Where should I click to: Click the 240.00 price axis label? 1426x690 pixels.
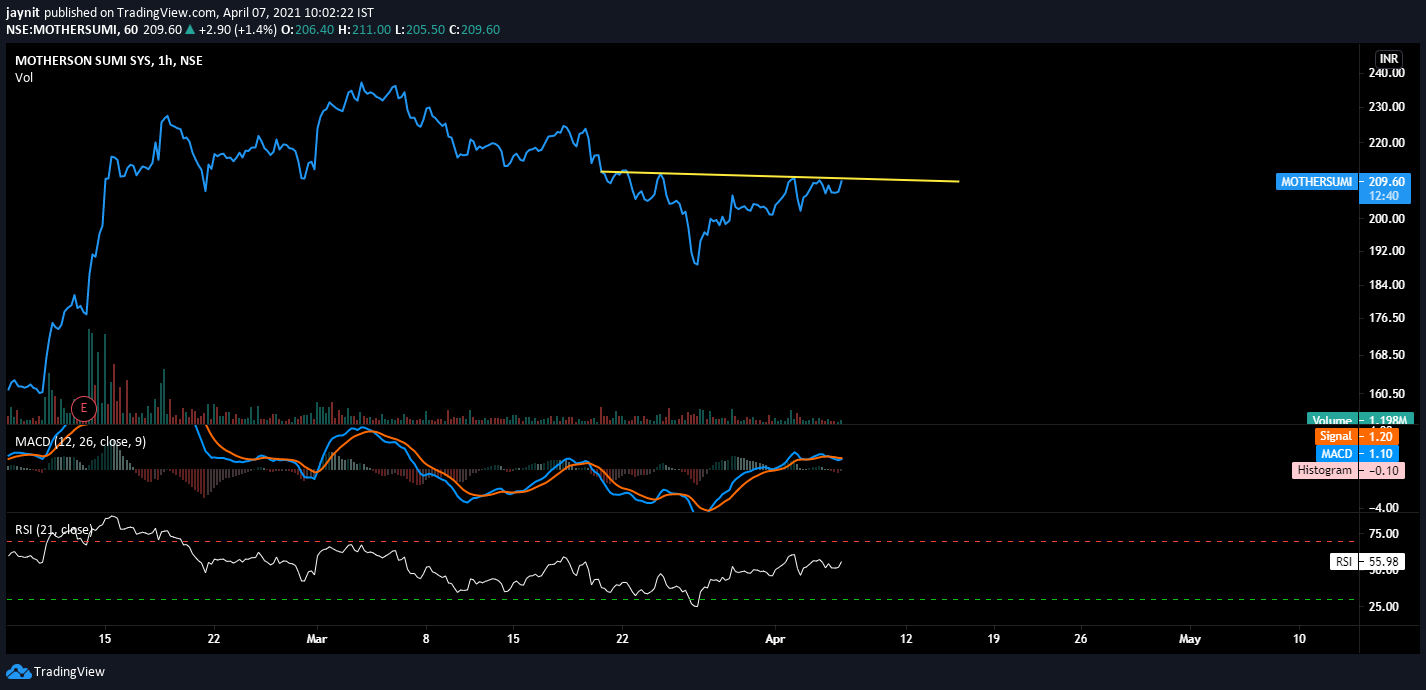(1387, 73)
